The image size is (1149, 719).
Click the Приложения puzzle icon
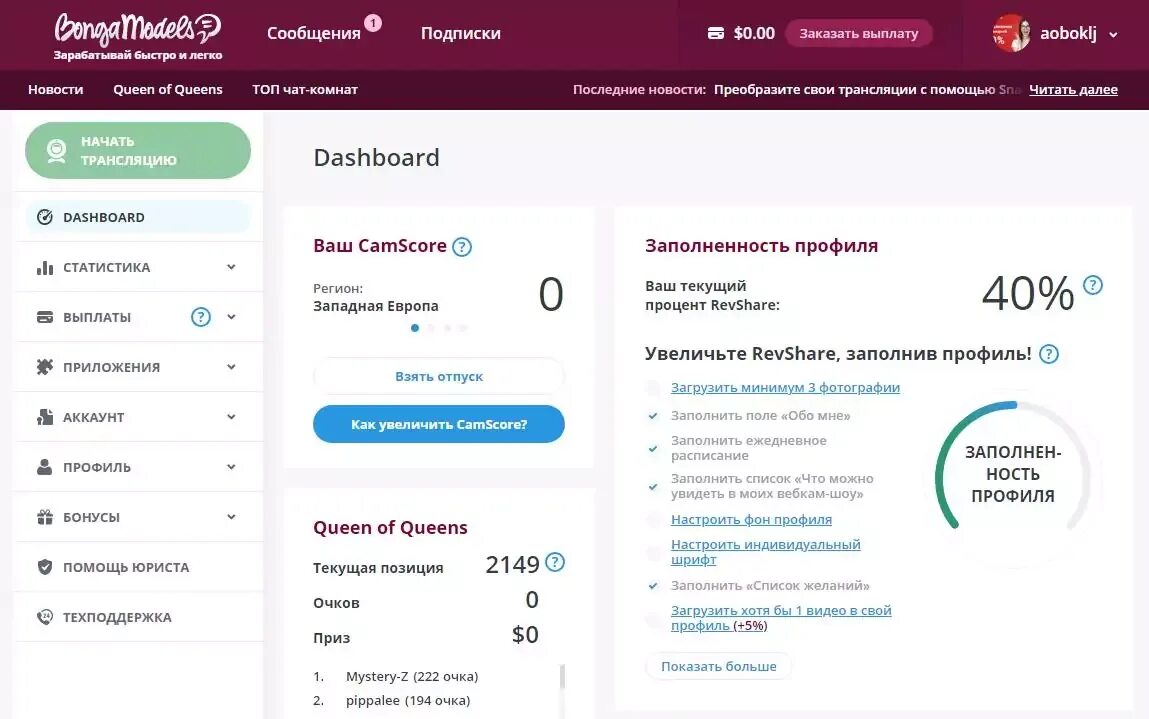[x=45, y=367]
